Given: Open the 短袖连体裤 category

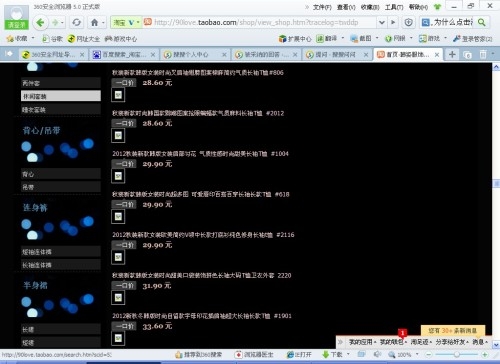Looking at the screenshot, I should 61,252.
